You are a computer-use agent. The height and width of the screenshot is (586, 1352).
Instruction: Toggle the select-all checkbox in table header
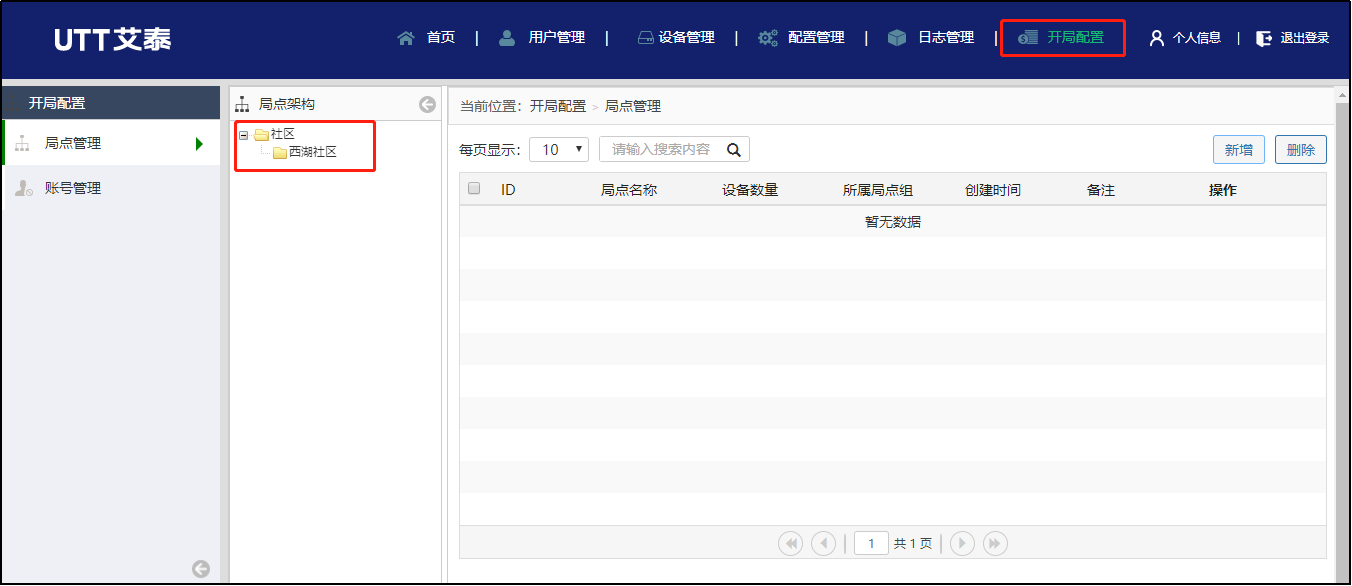[474, 188]
